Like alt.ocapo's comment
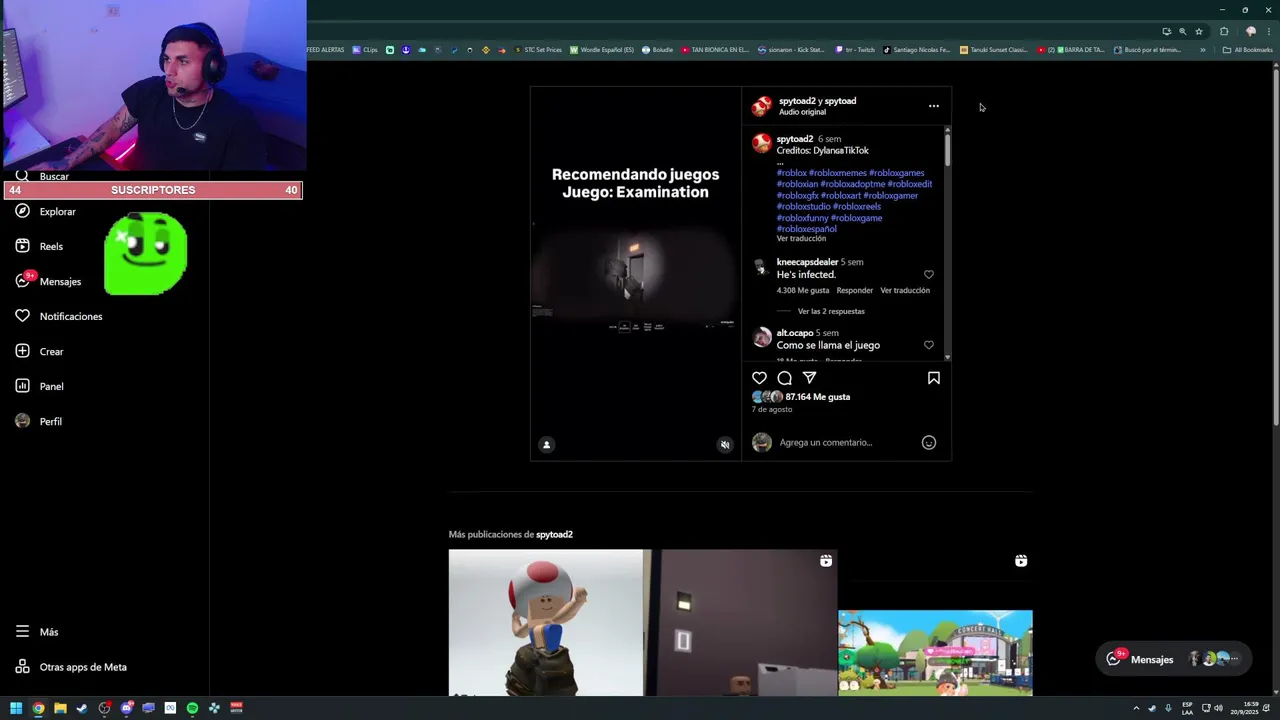1280x720 pixels. [x=928, y=345]
